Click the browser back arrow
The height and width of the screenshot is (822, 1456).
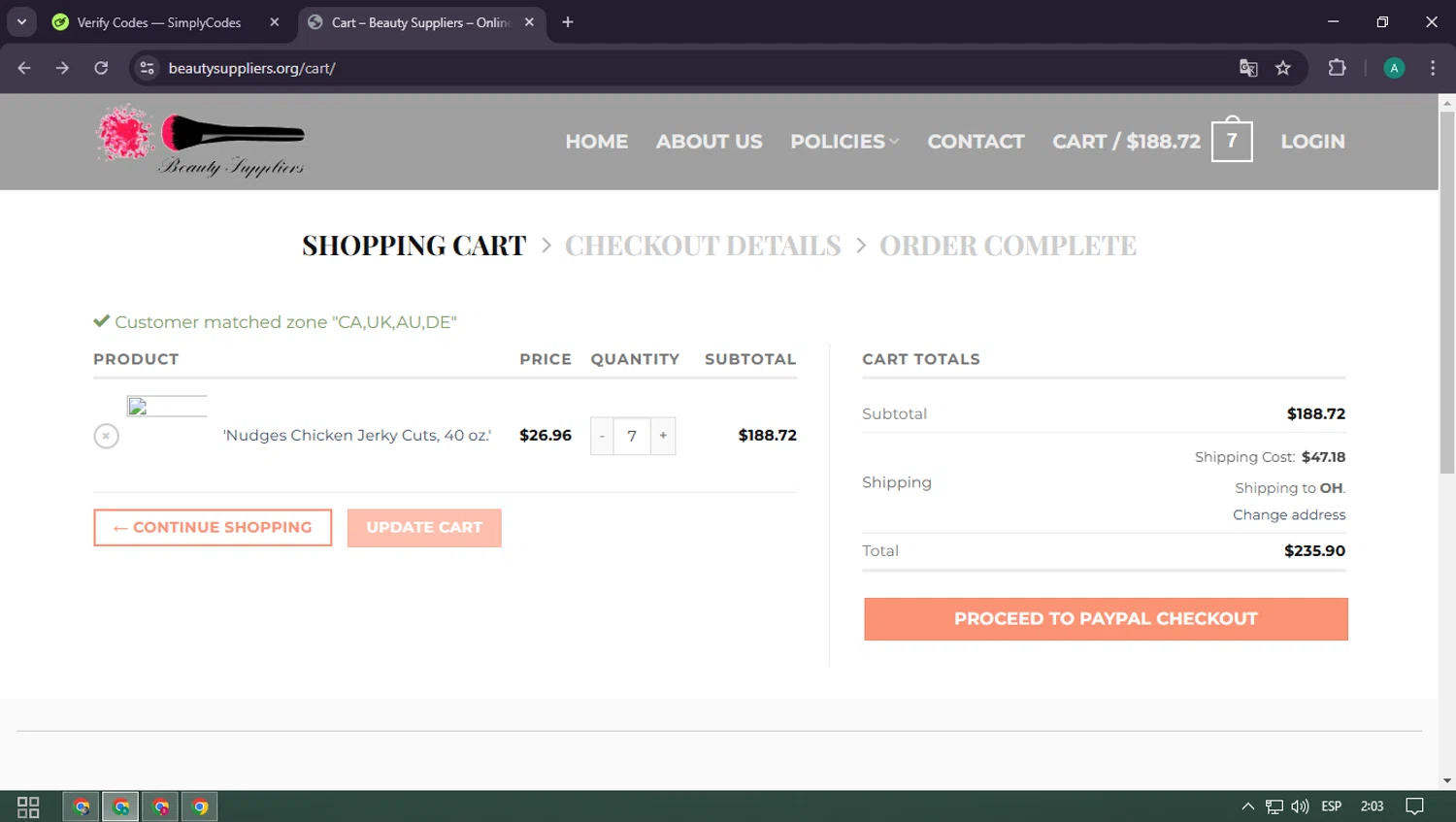click(24, 68)
